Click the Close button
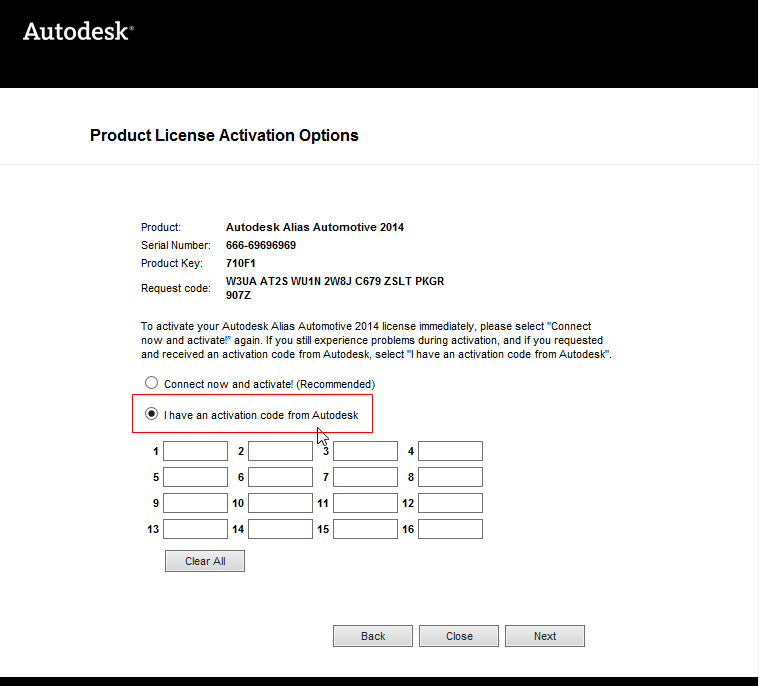 (459, 636)
